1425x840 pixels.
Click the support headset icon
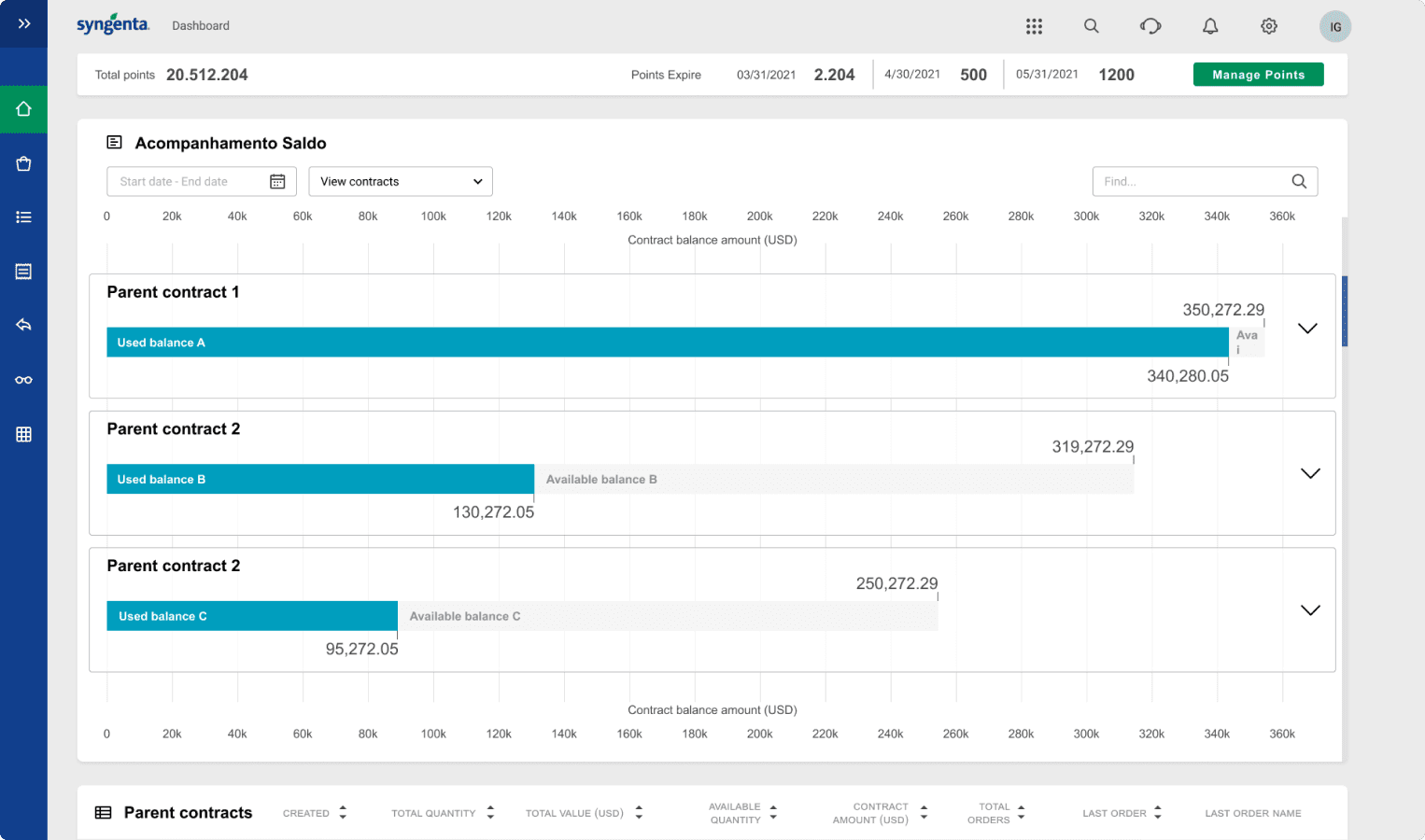click(1150, 26)
